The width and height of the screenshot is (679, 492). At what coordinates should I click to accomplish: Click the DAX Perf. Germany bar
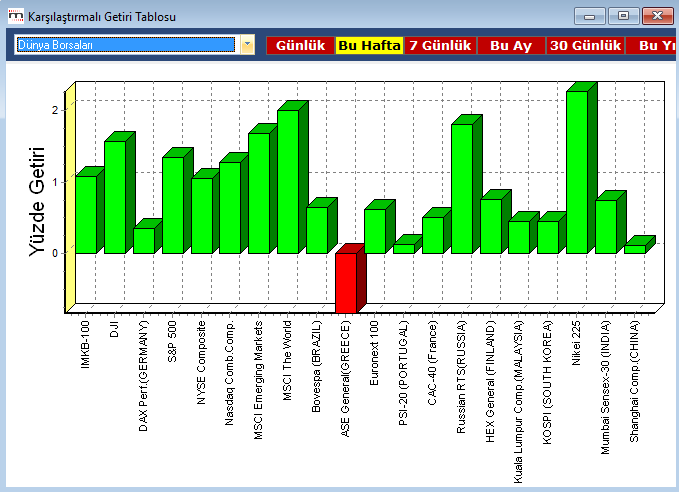(144, 240)
